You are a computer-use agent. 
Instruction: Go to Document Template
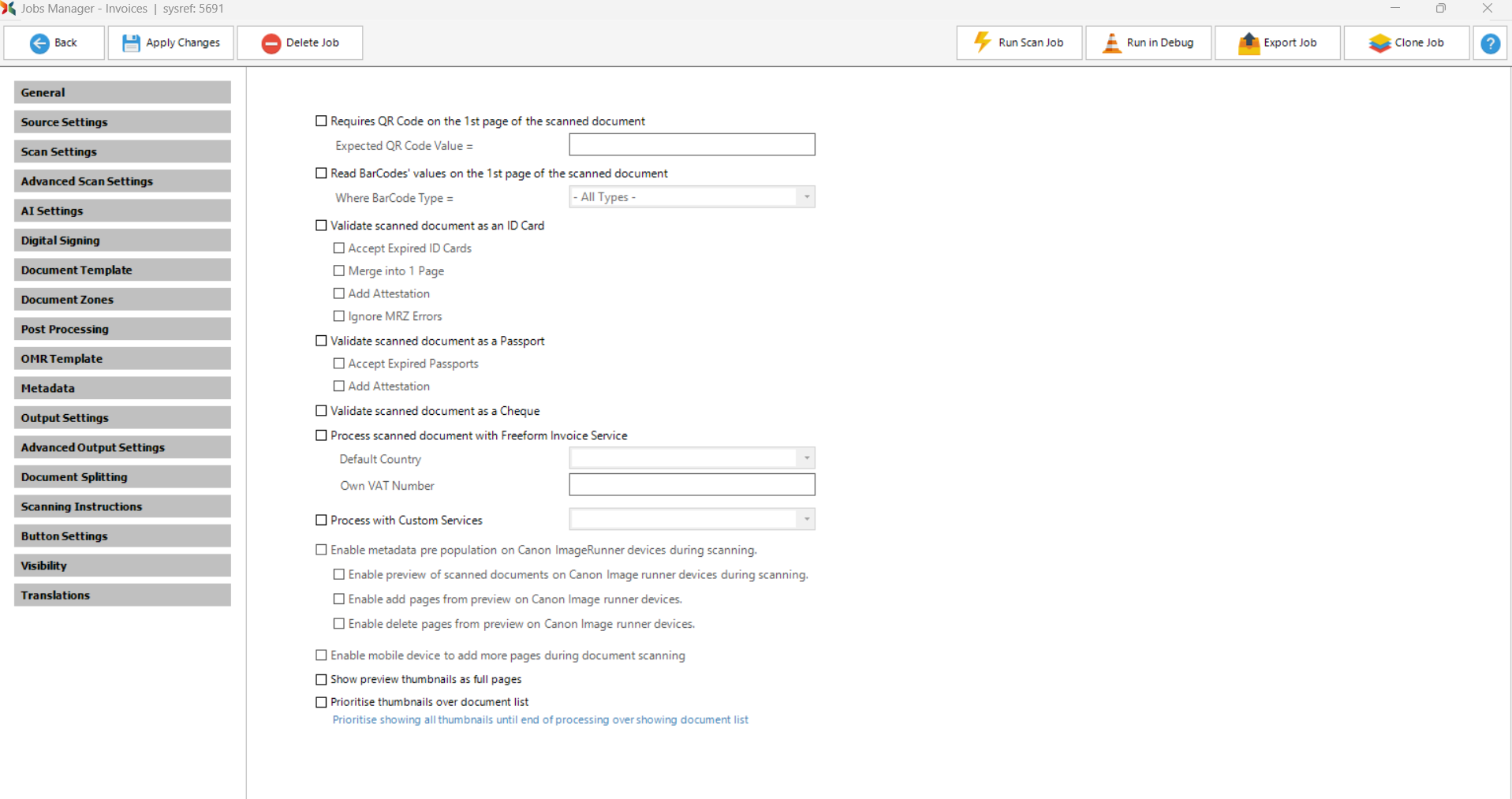[122, 270]
